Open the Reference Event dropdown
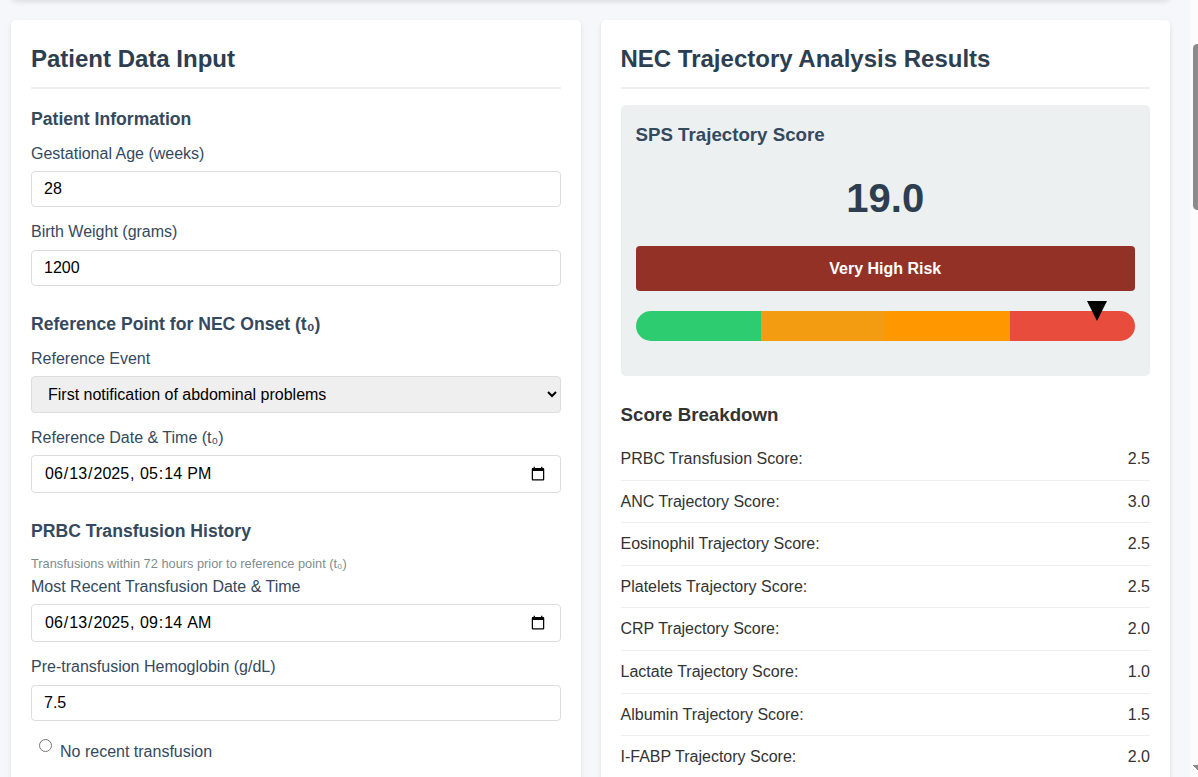The width and height of the screenshot is (1198, 777). [295, 394]
